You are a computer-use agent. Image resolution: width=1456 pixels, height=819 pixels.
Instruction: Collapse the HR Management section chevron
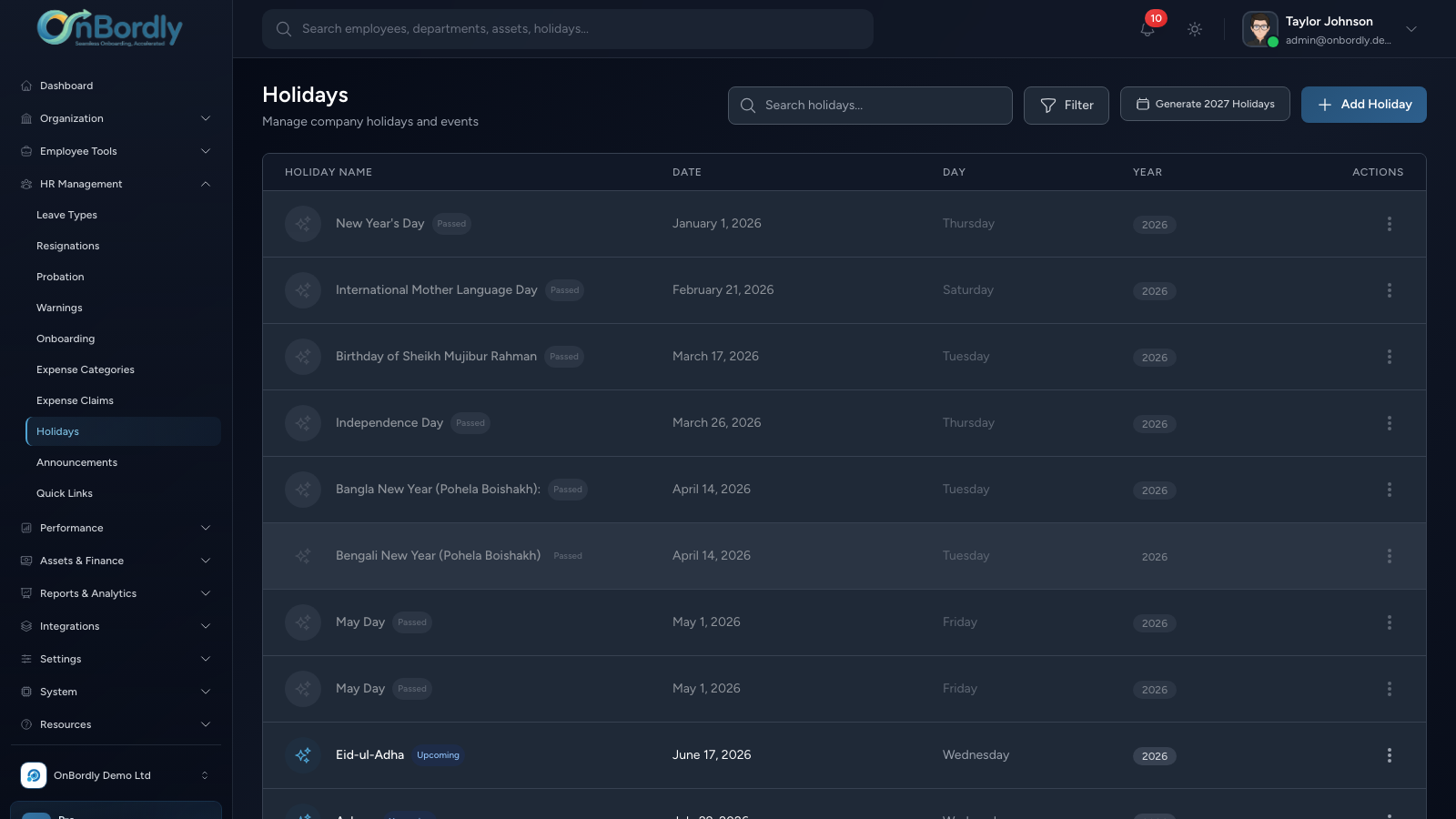coord(206,184)
